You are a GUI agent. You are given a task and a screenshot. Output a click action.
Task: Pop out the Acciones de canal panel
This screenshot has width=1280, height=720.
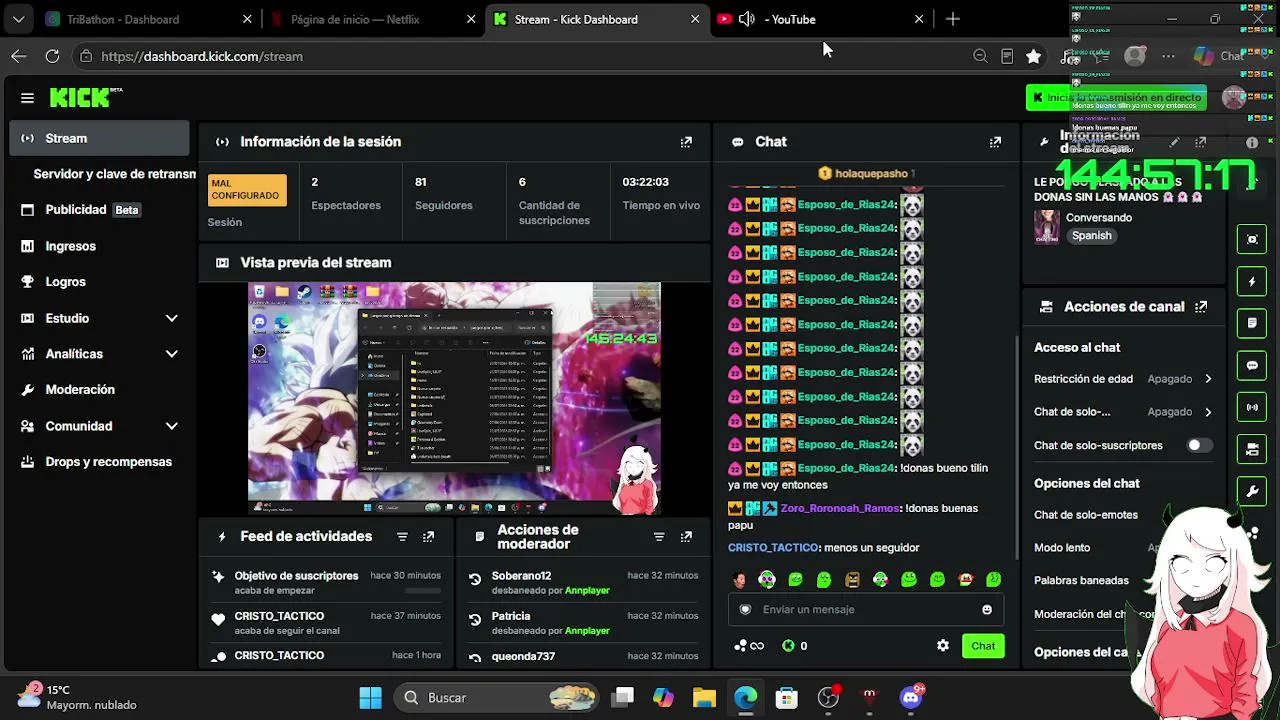coord(1201,307)
